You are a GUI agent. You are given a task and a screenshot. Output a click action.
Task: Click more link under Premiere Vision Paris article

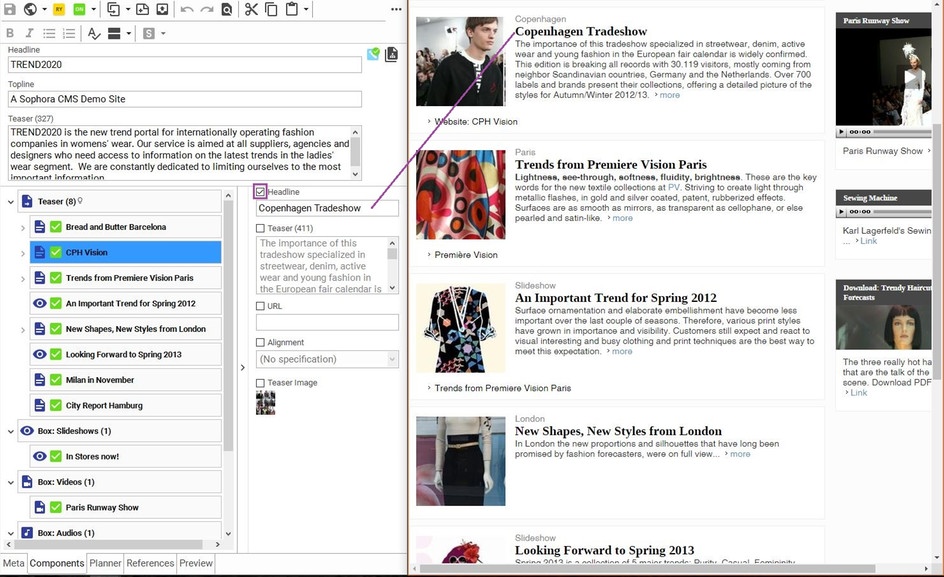tap(623, 218)
